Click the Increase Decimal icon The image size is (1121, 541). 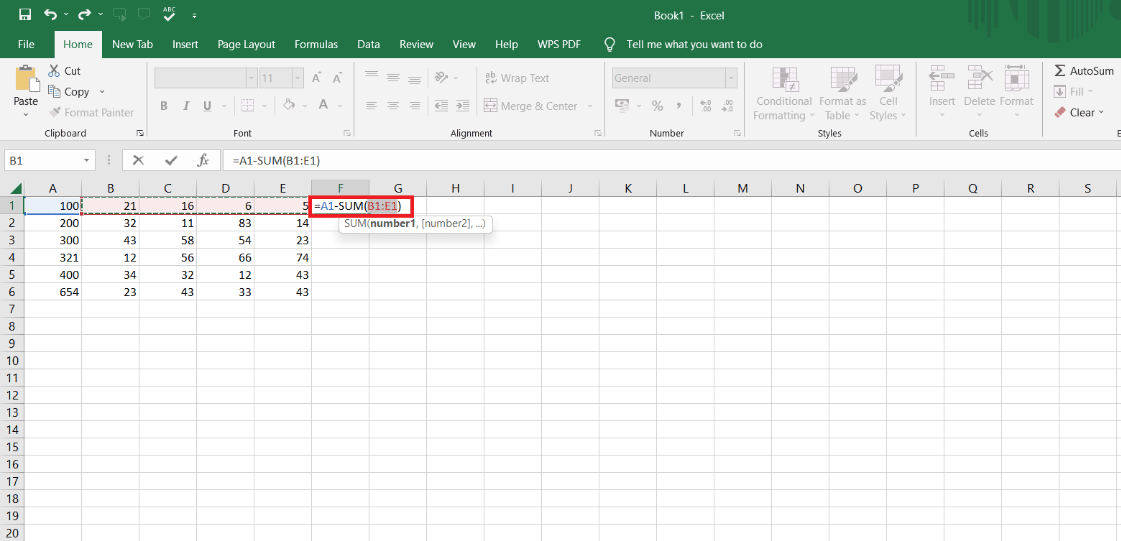(706, 106)
